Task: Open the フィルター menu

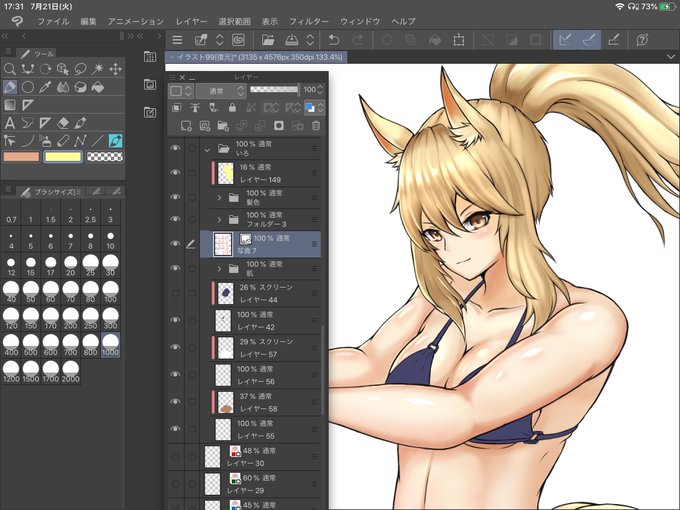Action: click(x=309, y=21)
